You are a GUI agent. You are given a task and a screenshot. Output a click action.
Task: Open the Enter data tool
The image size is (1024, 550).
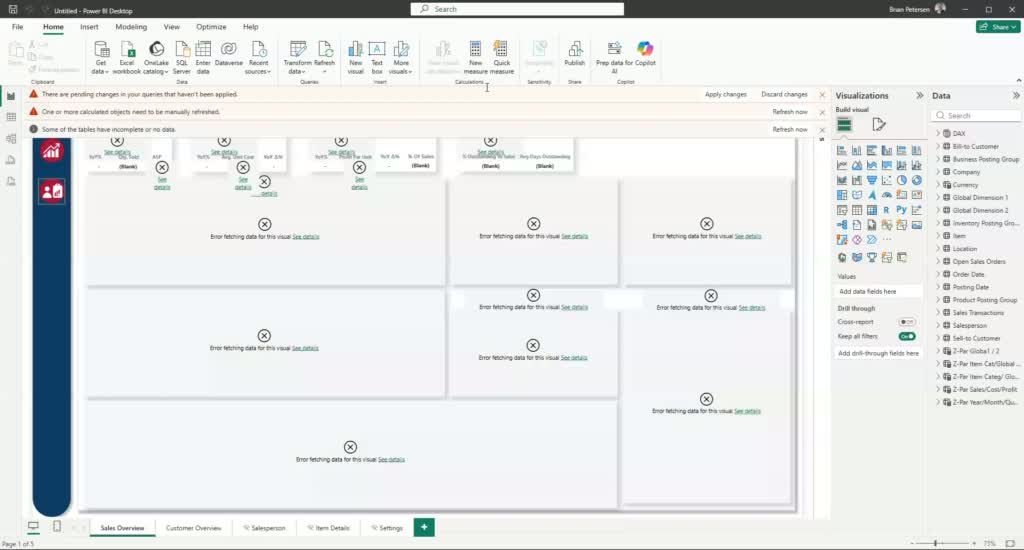203,57
